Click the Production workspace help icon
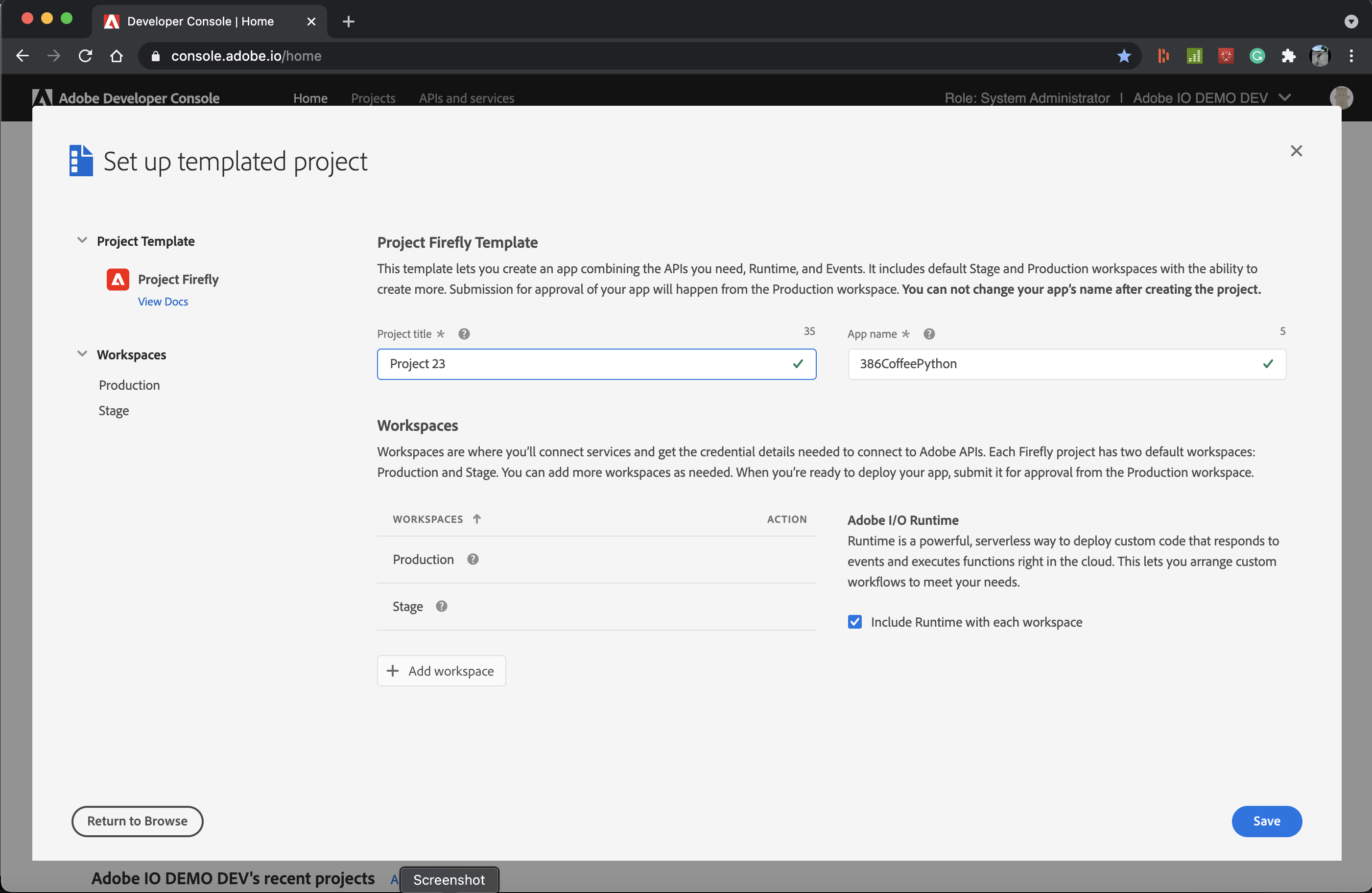Viewport: 1372px width, 893px height. (x=472, y=559)
